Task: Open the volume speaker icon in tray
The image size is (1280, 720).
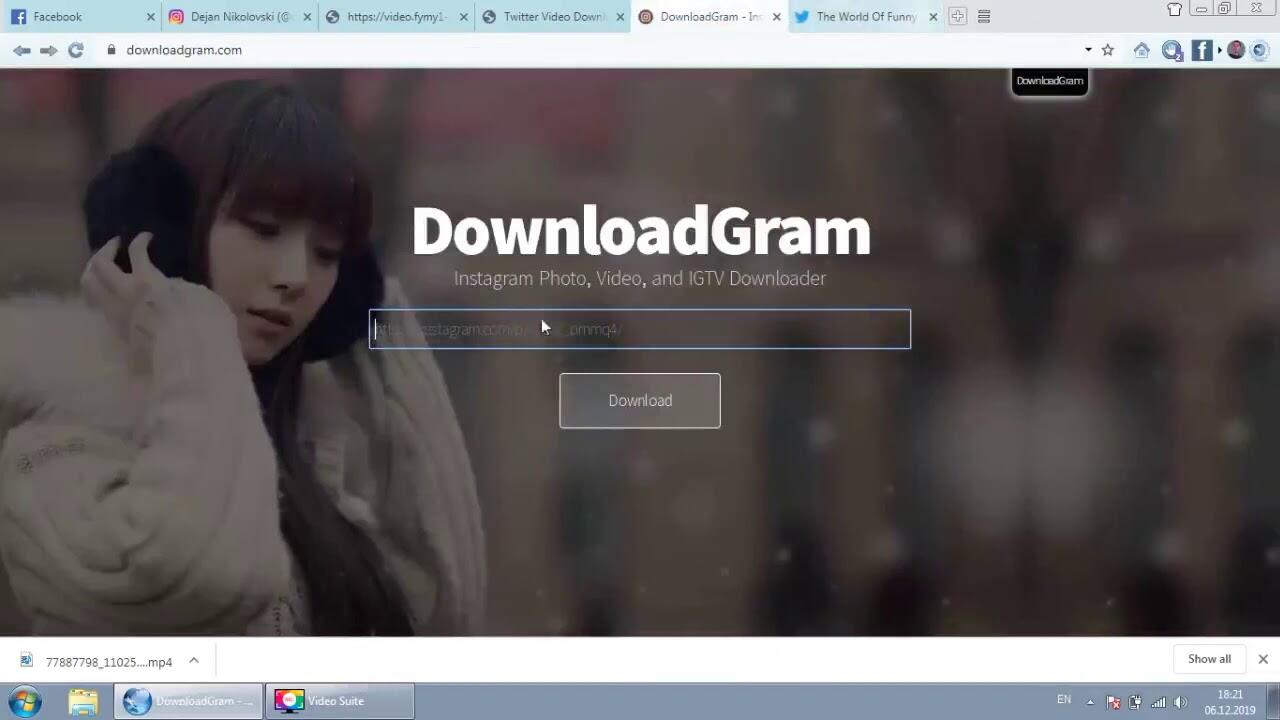Action: tap(1180, 701)
